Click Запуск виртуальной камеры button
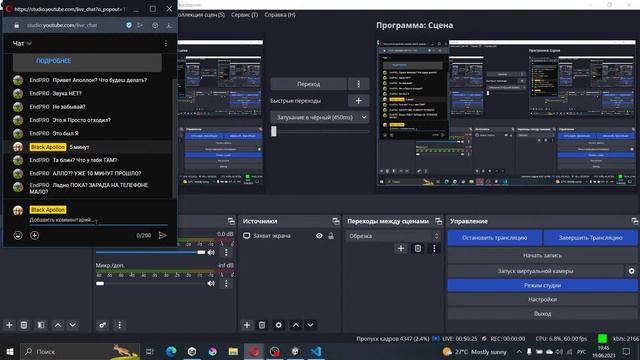 pos(536,271)
